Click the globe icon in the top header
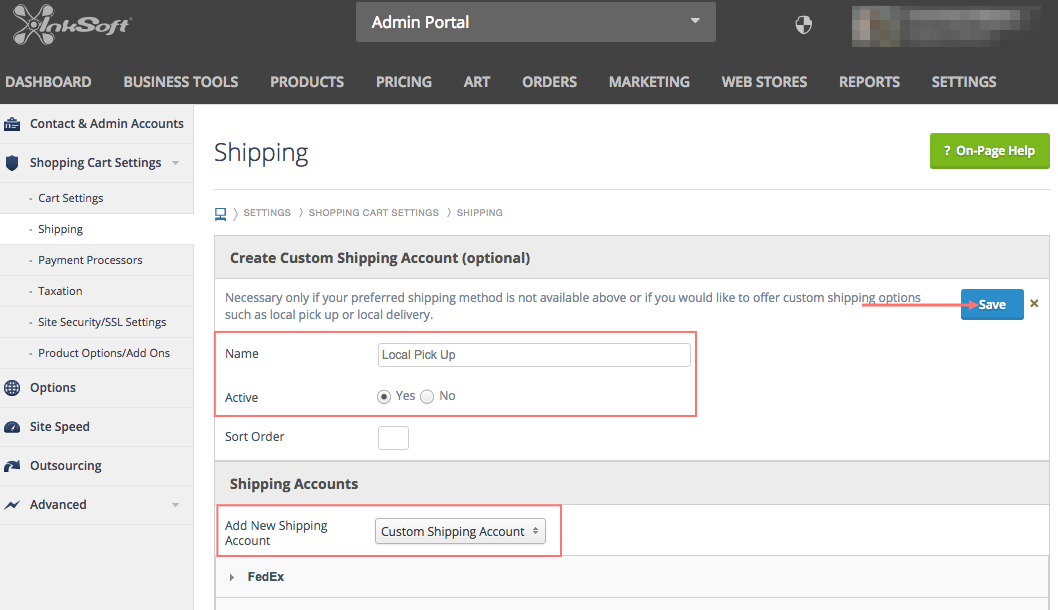 (x=803, y=25)
